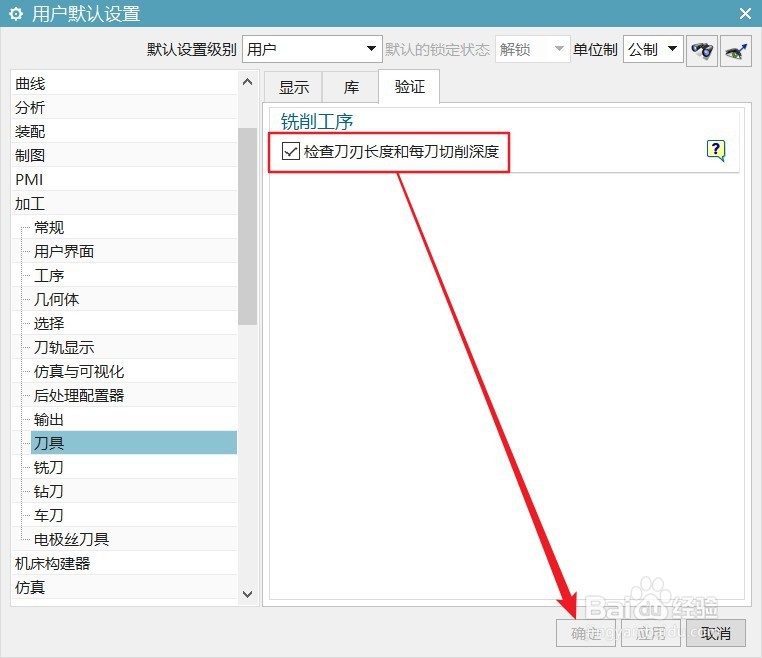Screen dimensions: 762x658
Task: Switch to the 验证 tab
Action: tap(409, 87)
